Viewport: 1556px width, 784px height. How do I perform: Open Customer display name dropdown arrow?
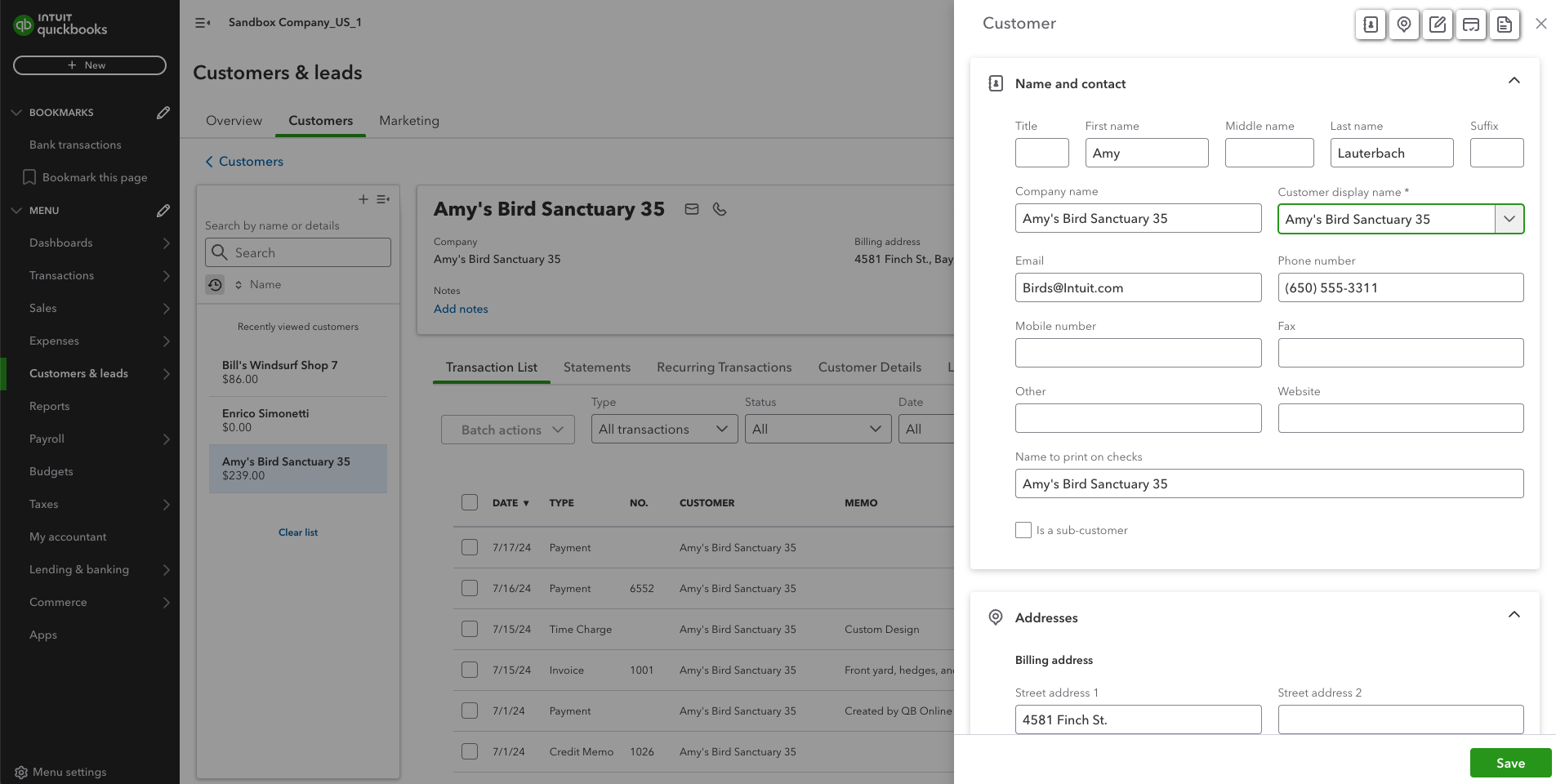(1509, 219)
